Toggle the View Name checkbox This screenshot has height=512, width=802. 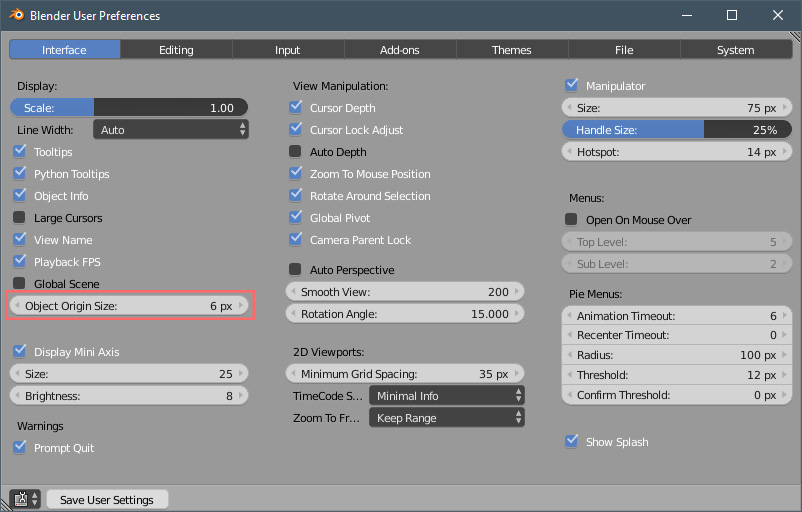(19, 239)
